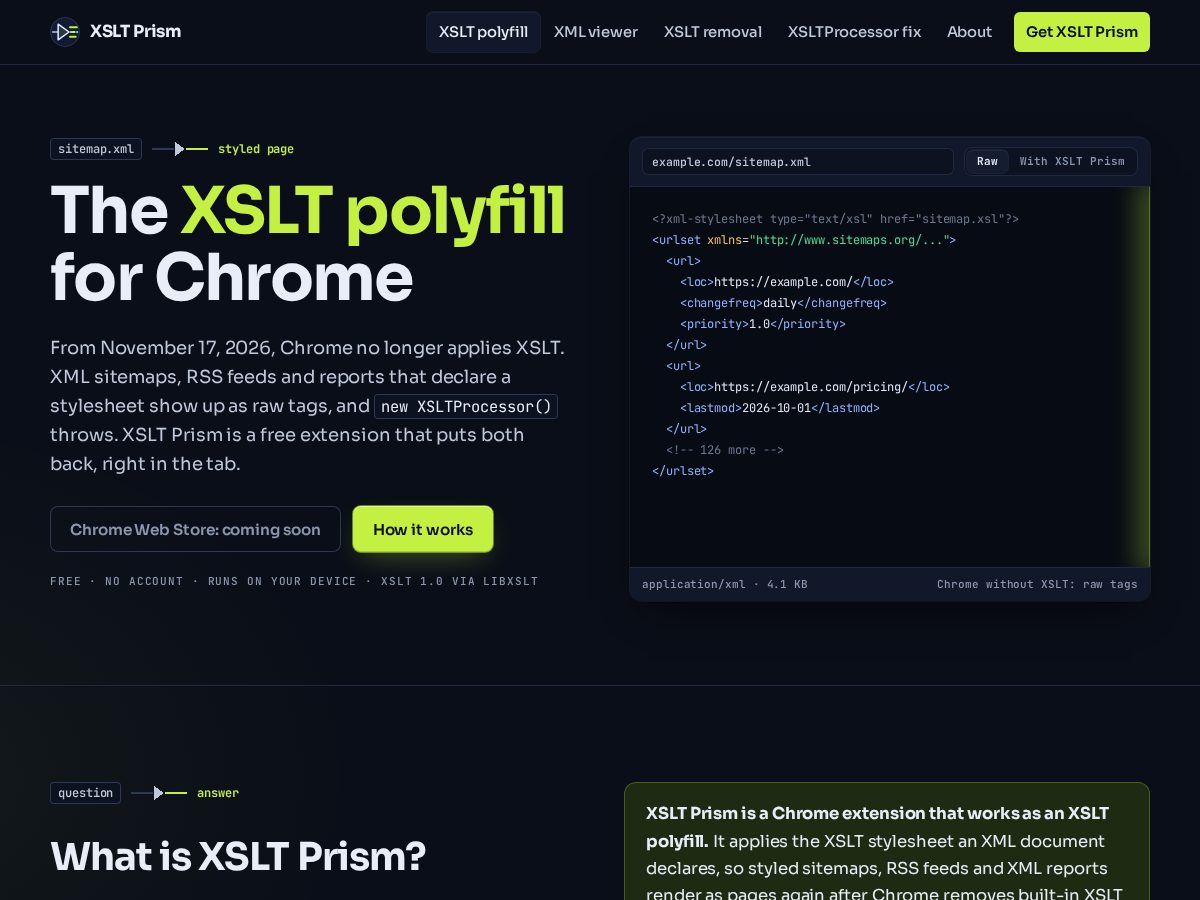Click the changefreq daily line
The height and width of the screenshot is (900, 1200).
tap(783, 303)
